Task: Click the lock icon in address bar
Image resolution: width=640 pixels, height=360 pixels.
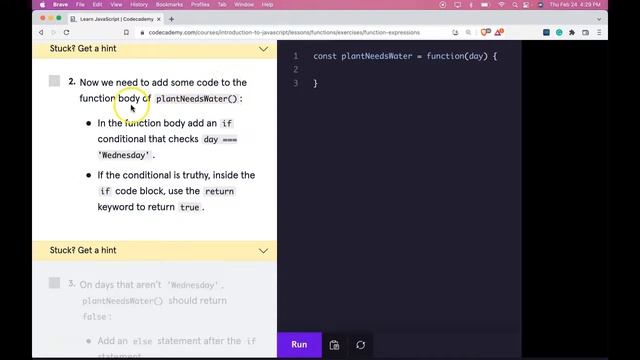Action: (x=142, y=32)
